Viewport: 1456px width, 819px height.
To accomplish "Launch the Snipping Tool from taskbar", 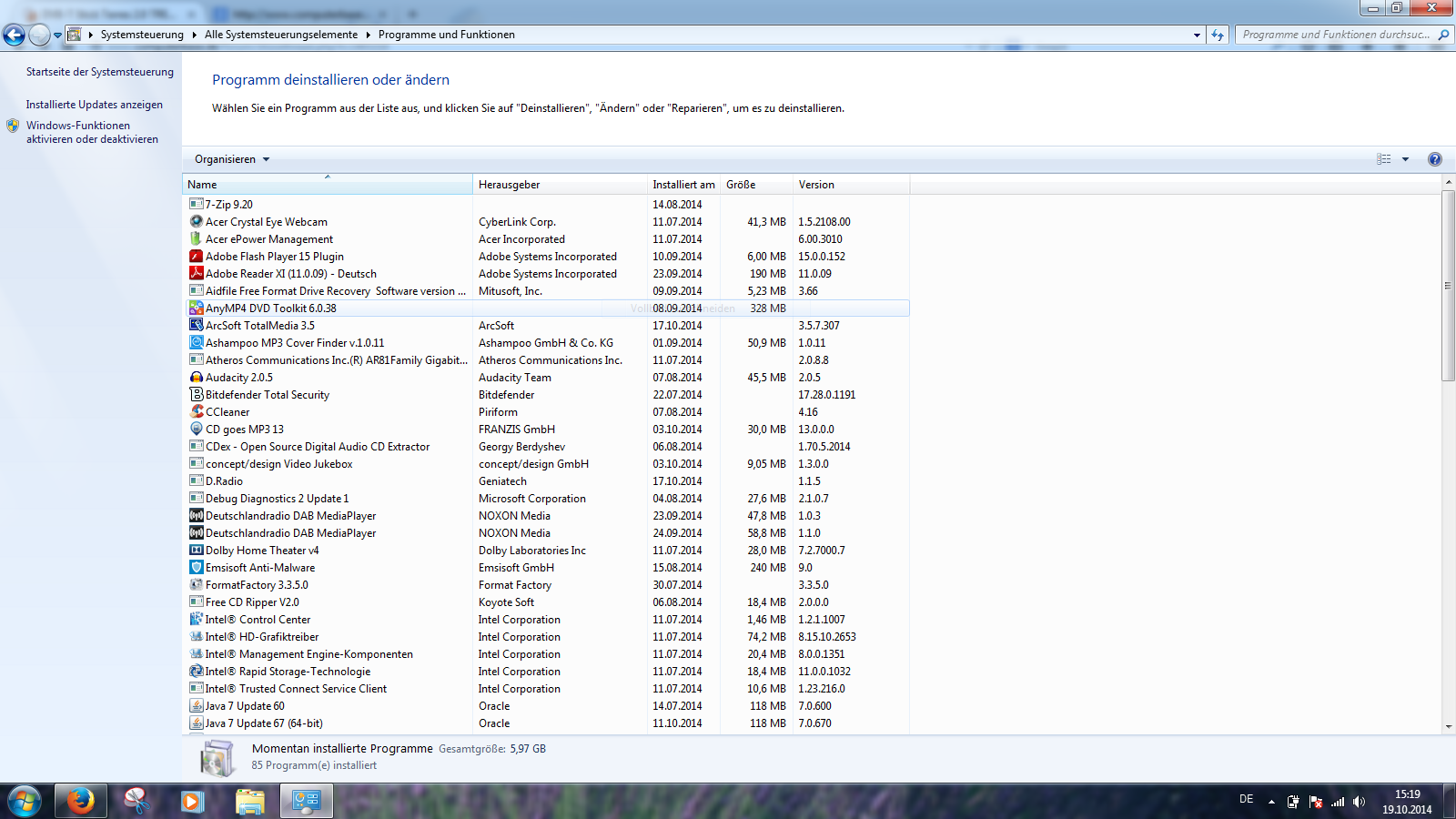I will point(136,801).
